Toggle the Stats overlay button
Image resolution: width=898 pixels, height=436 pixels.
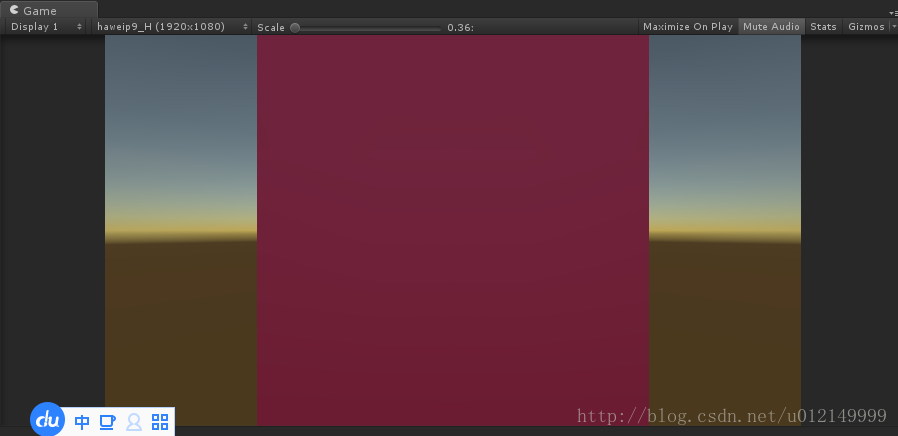click(824, 26)
